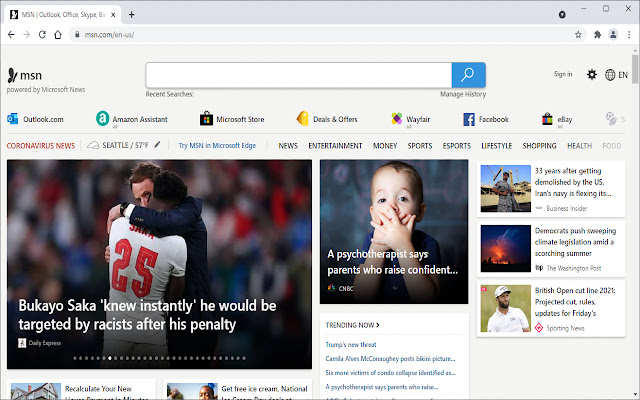Click SEATTLE / 57°F weather text
The height and width of the screenshot is (400, 640).
coord(125,145)
